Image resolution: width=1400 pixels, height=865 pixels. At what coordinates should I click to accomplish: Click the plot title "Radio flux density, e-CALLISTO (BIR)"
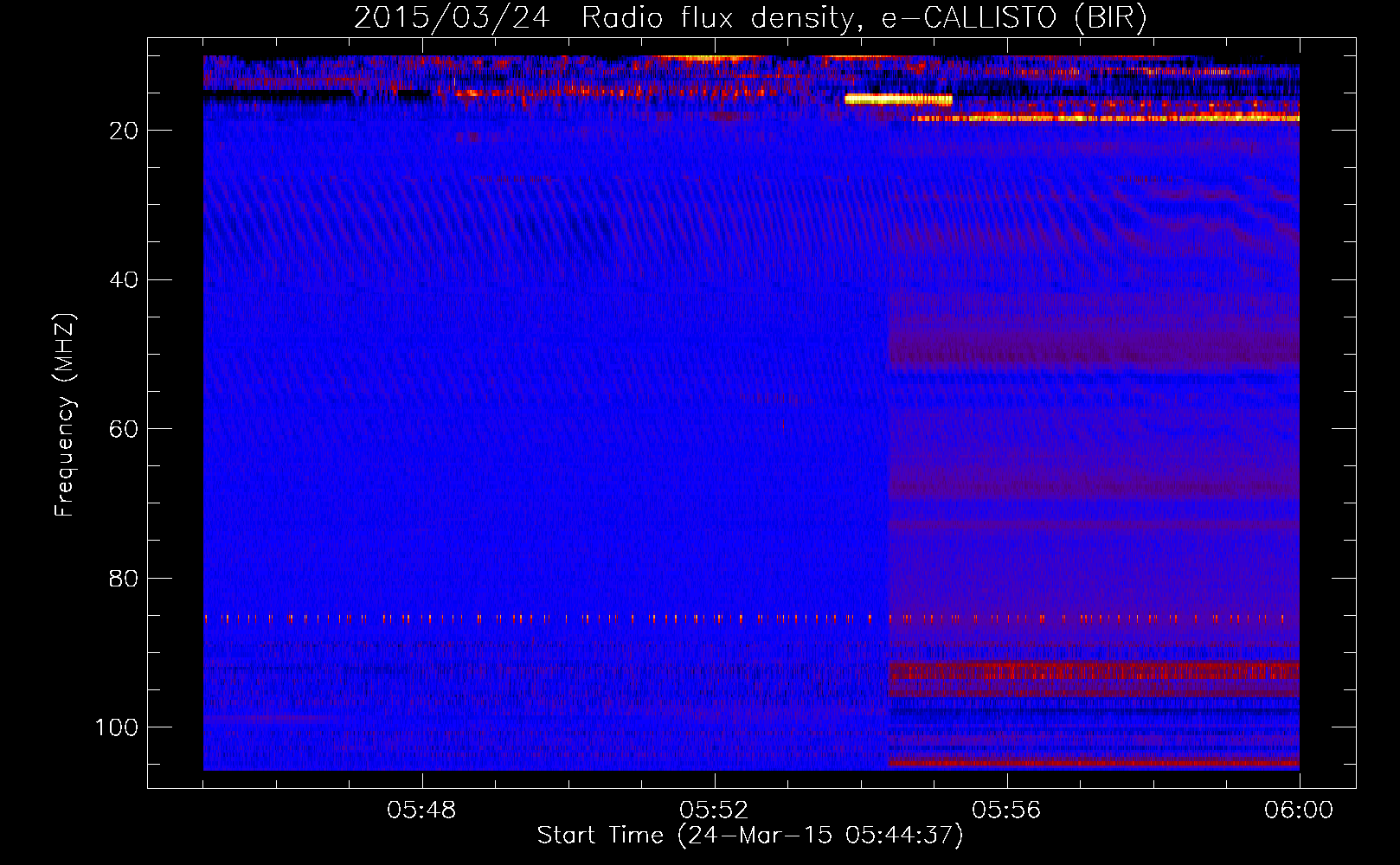[864, 17]
